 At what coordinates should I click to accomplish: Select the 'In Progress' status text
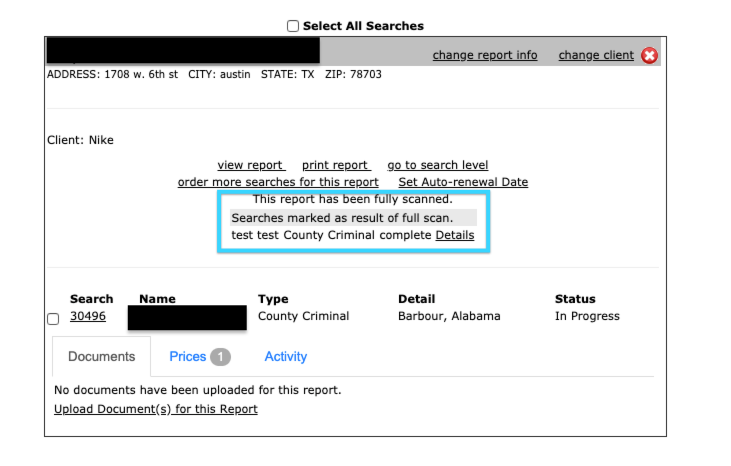coord(587,316)
